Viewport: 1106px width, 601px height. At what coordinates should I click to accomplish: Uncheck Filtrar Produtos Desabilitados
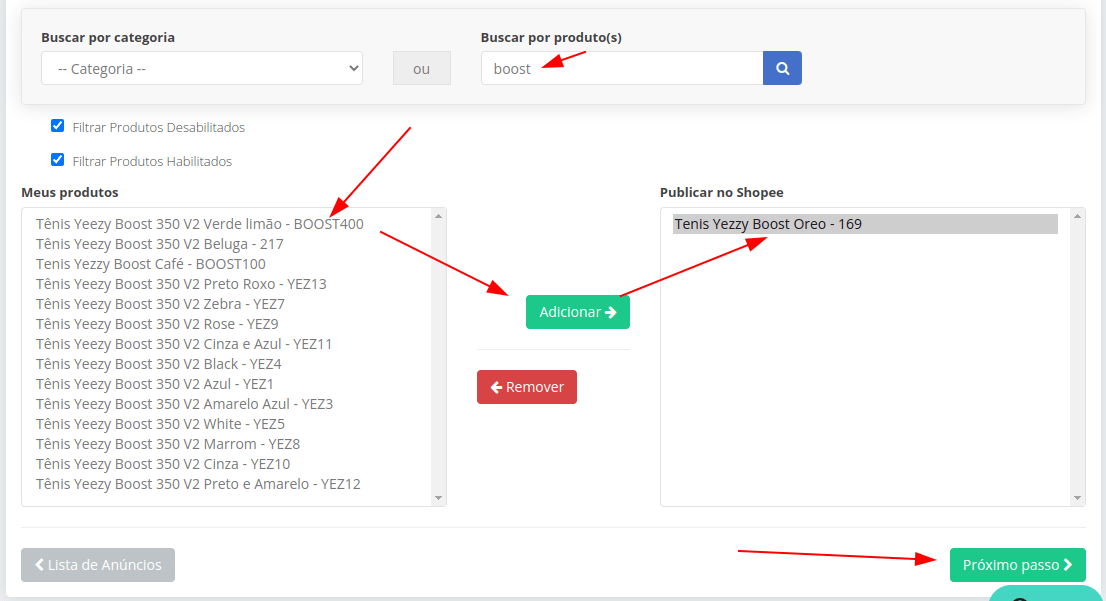coord(58,126)
